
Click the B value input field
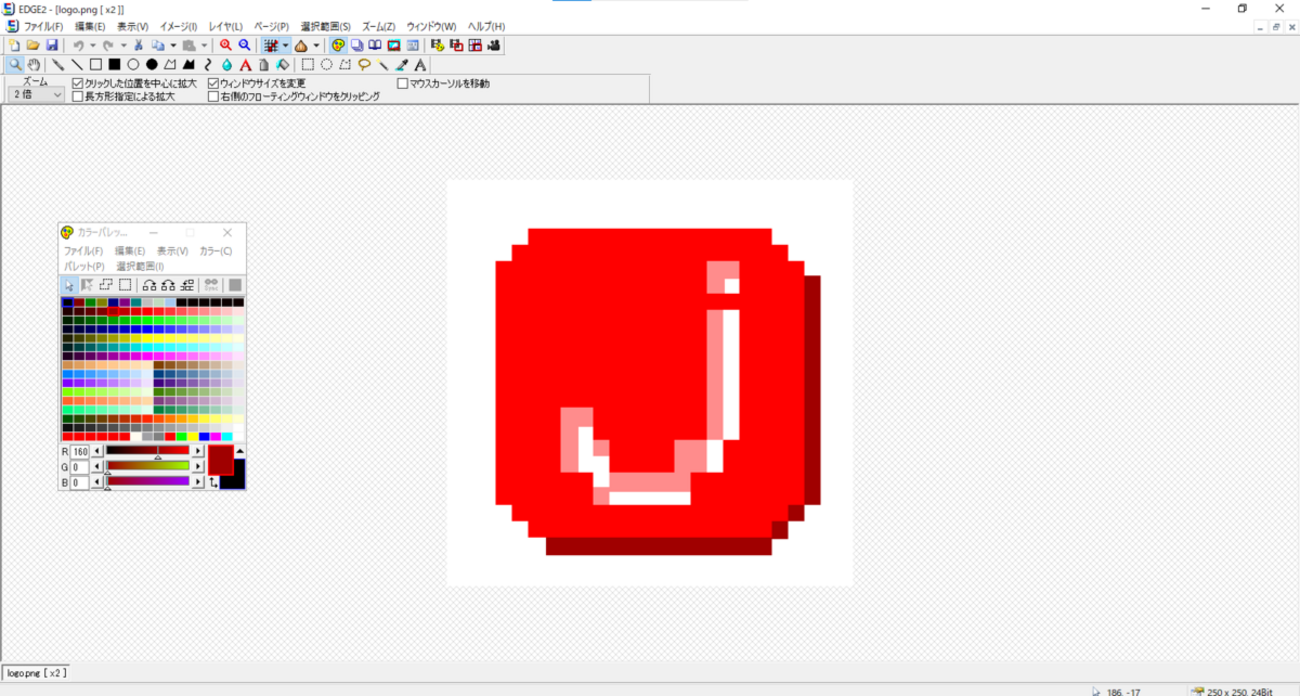(x=80, y=482)
